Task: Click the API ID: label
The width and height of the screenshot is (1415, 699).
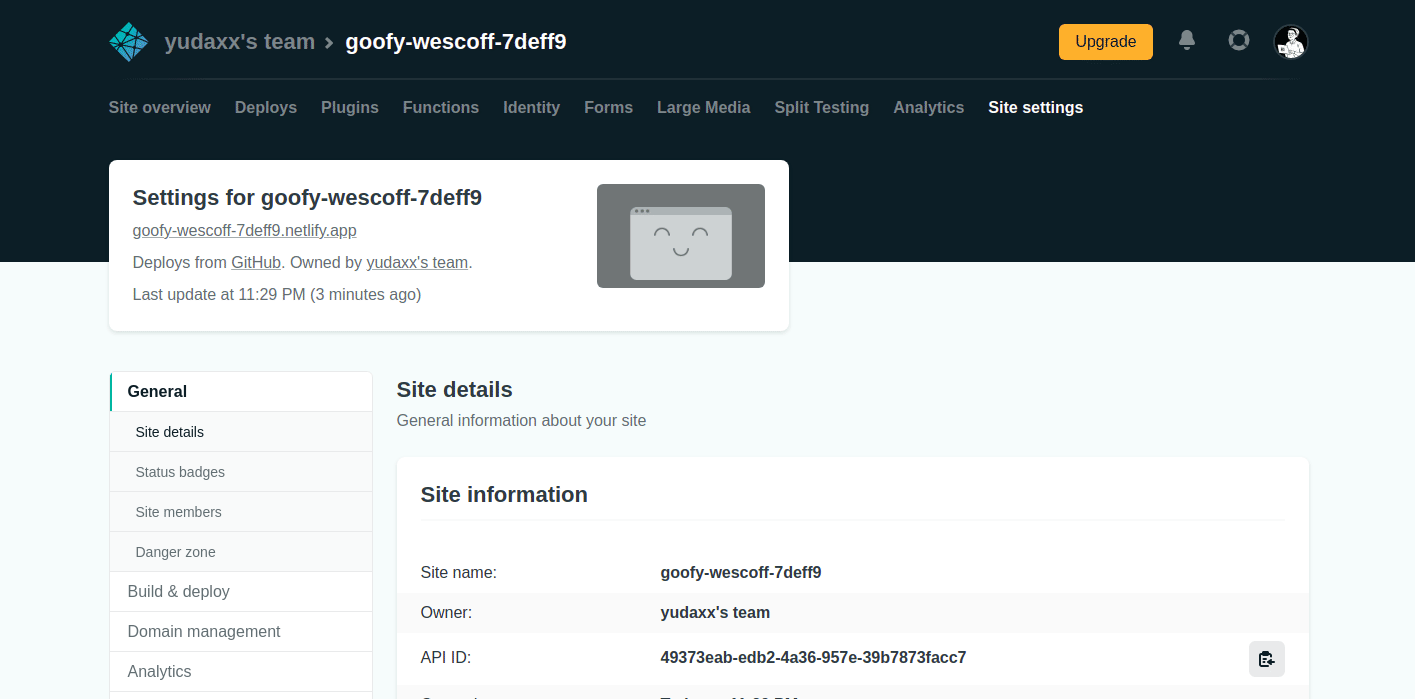Action: 446,658
